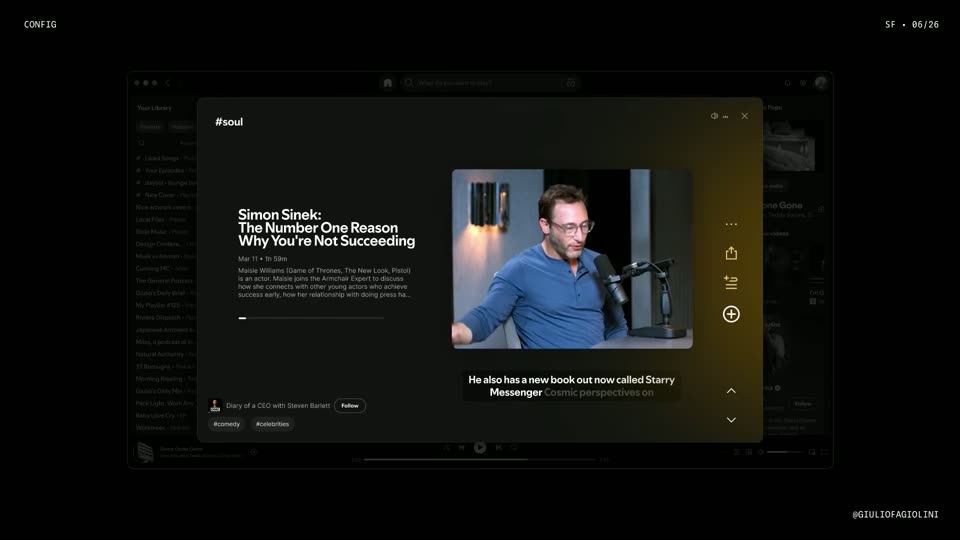Image resolution: width=960 pixels, height=540 pixels.
Task: Click the Simon Sinek episode title
Action: click(x=326, y=228)
